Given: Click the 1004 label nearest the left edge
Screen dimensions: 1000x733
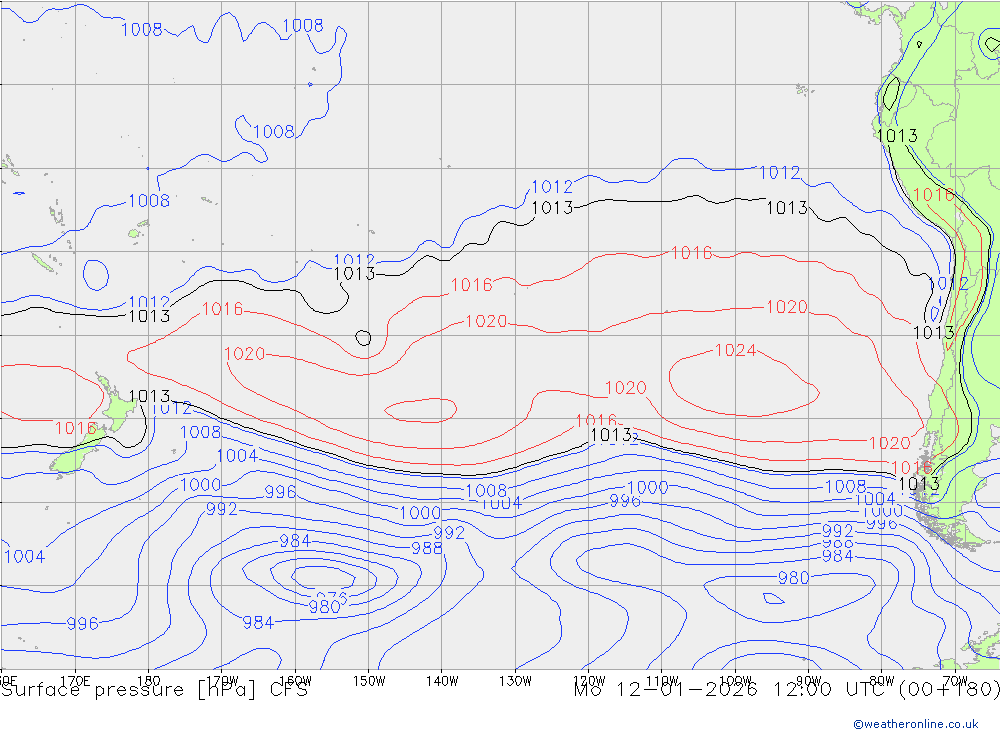Looking at the screenshot, I should 25,556.
